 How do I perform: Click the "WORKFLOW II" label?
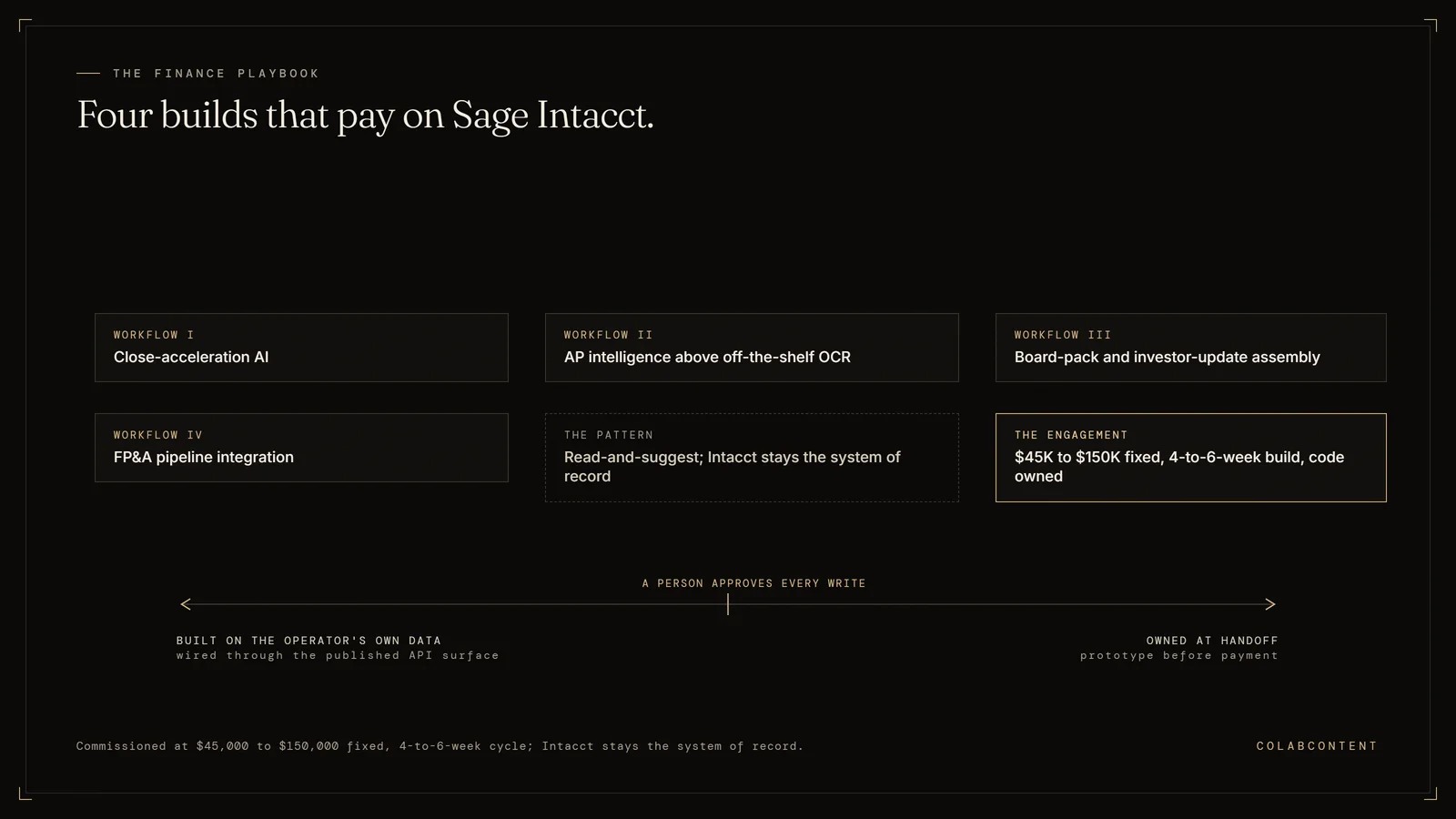coord(609,335)
